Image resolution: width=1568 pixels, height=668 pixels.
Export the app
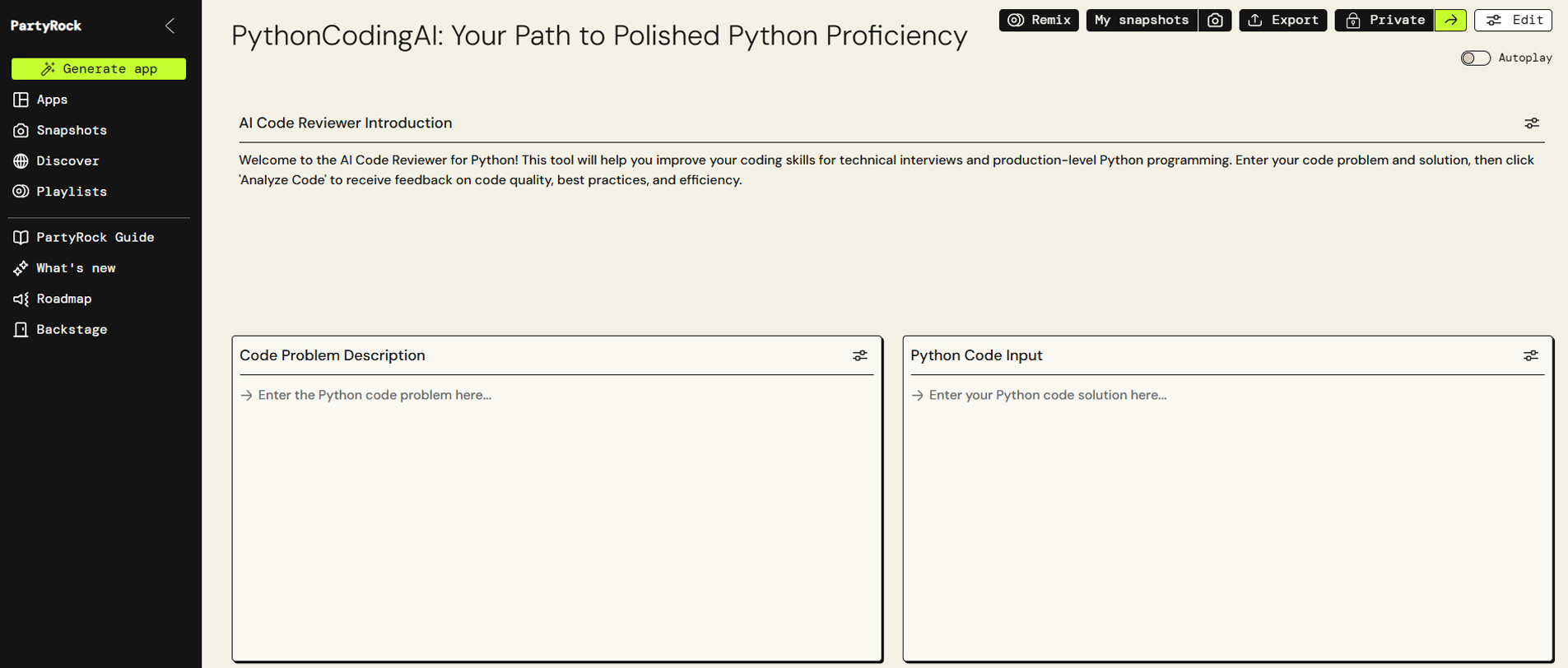[x=1282, y=20]
